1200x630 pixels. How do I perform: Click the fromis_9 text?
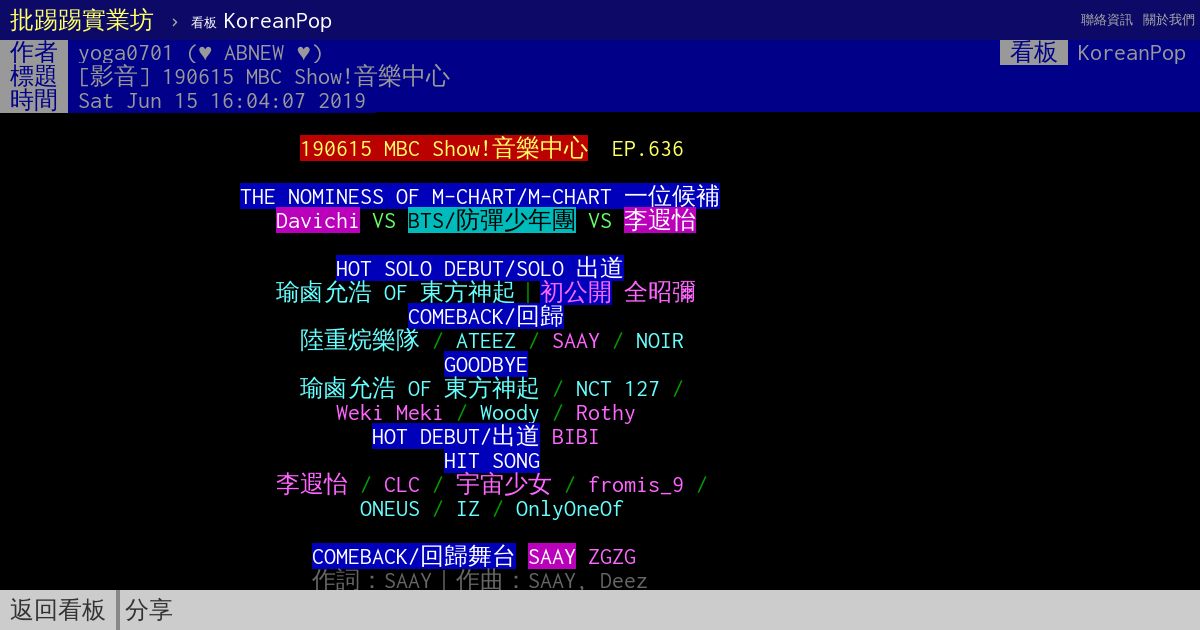click(x=636, y=485)
